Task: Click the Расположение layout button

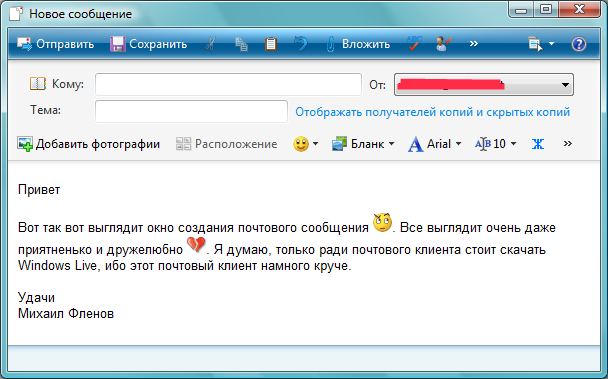Action: 226,144
